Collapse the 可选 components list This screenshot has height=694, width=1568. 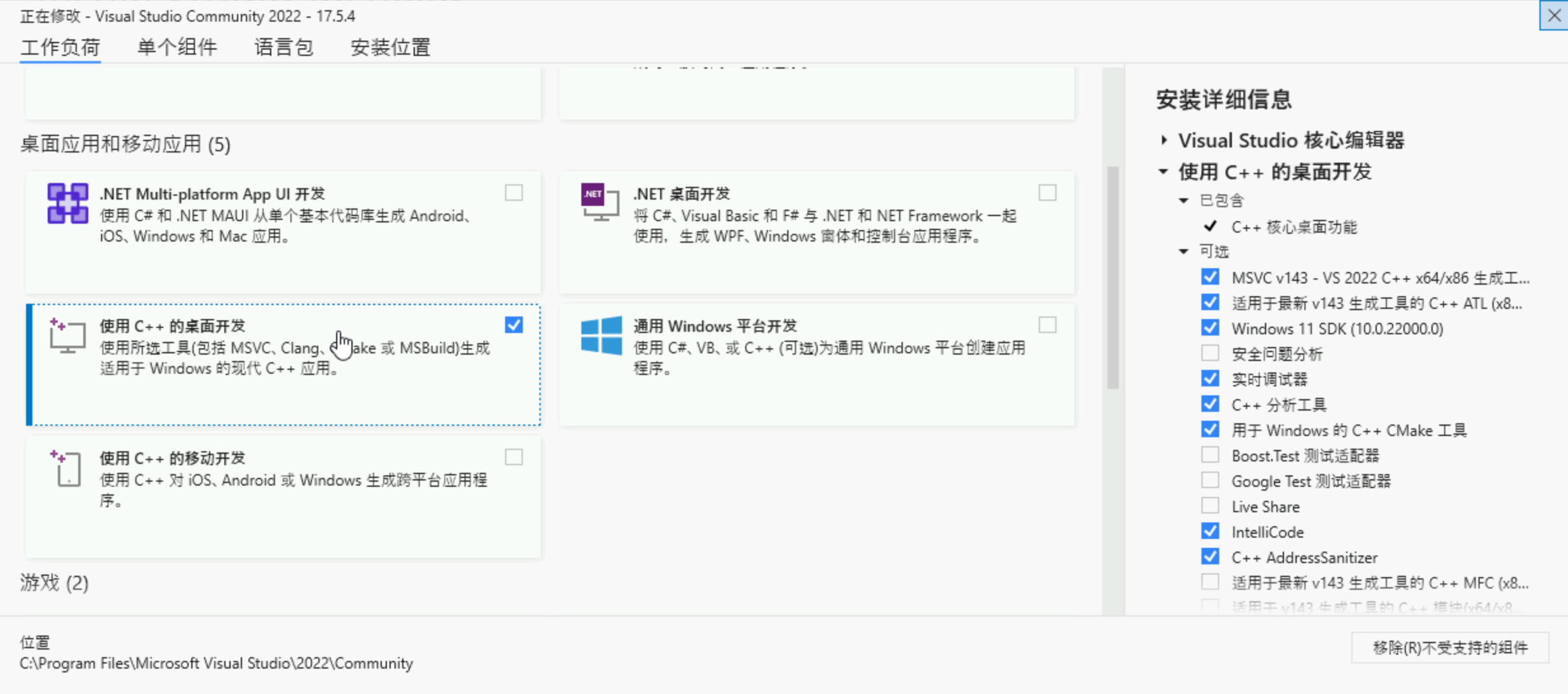point(1184,252)
